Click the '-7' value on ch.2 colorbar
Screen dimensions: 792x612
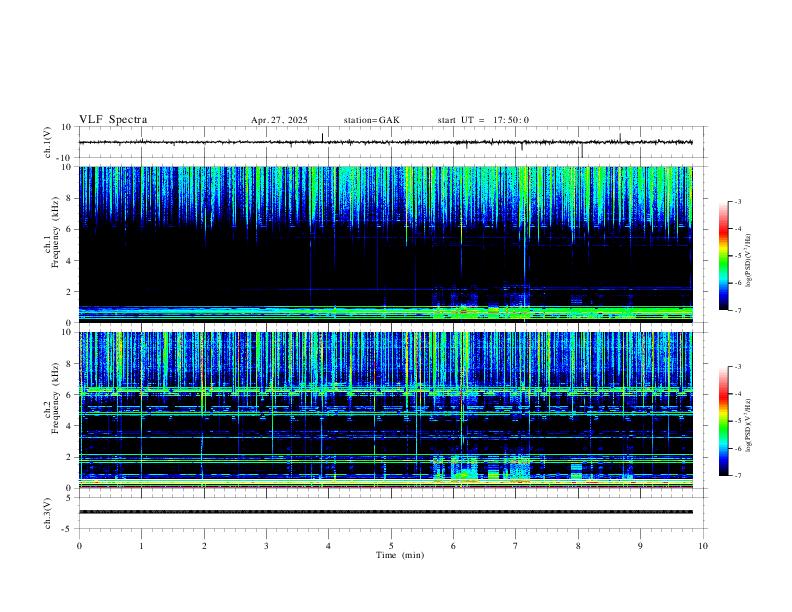pos(737,476)
